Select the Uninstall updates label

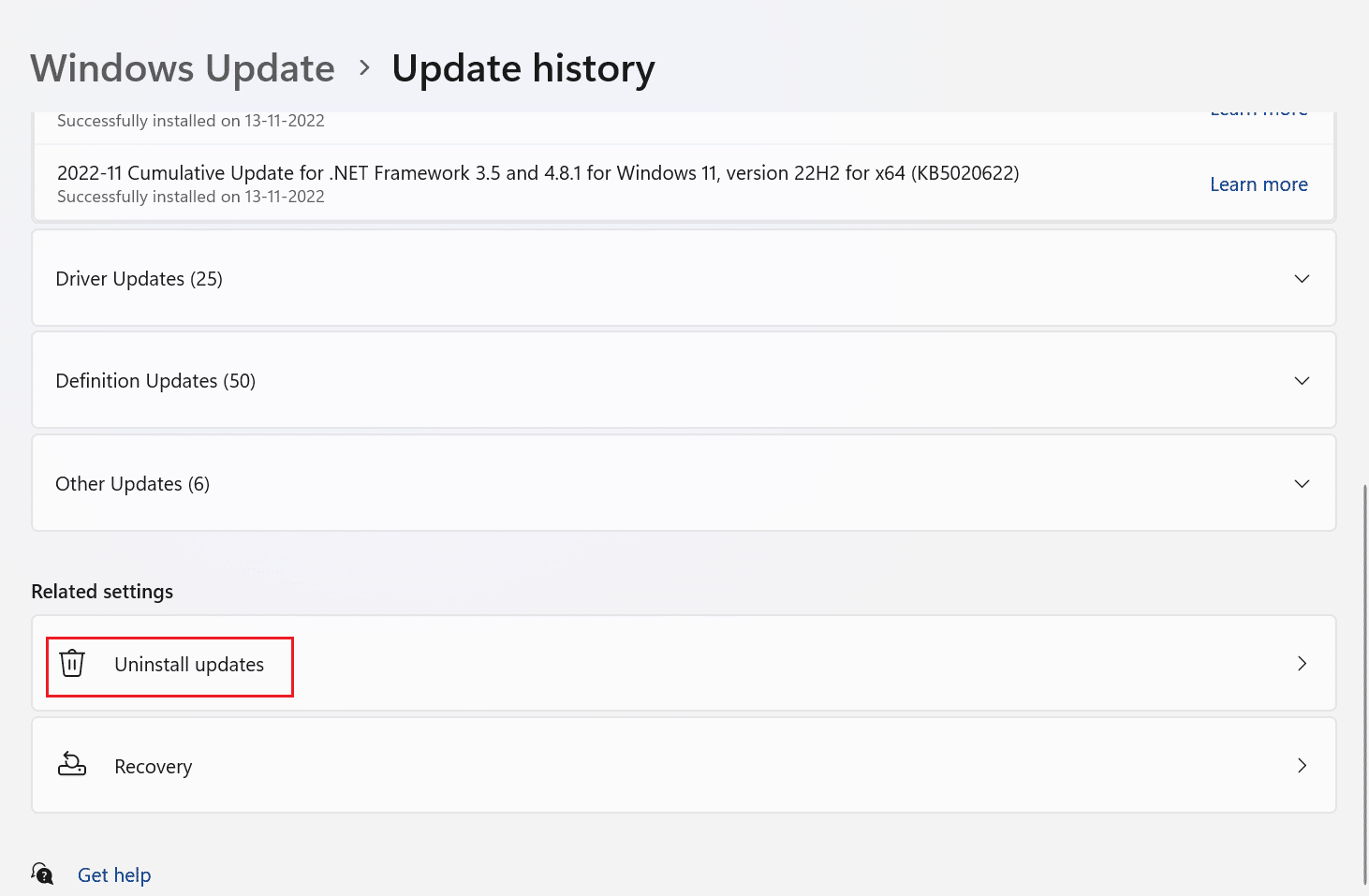coord(189,665)
